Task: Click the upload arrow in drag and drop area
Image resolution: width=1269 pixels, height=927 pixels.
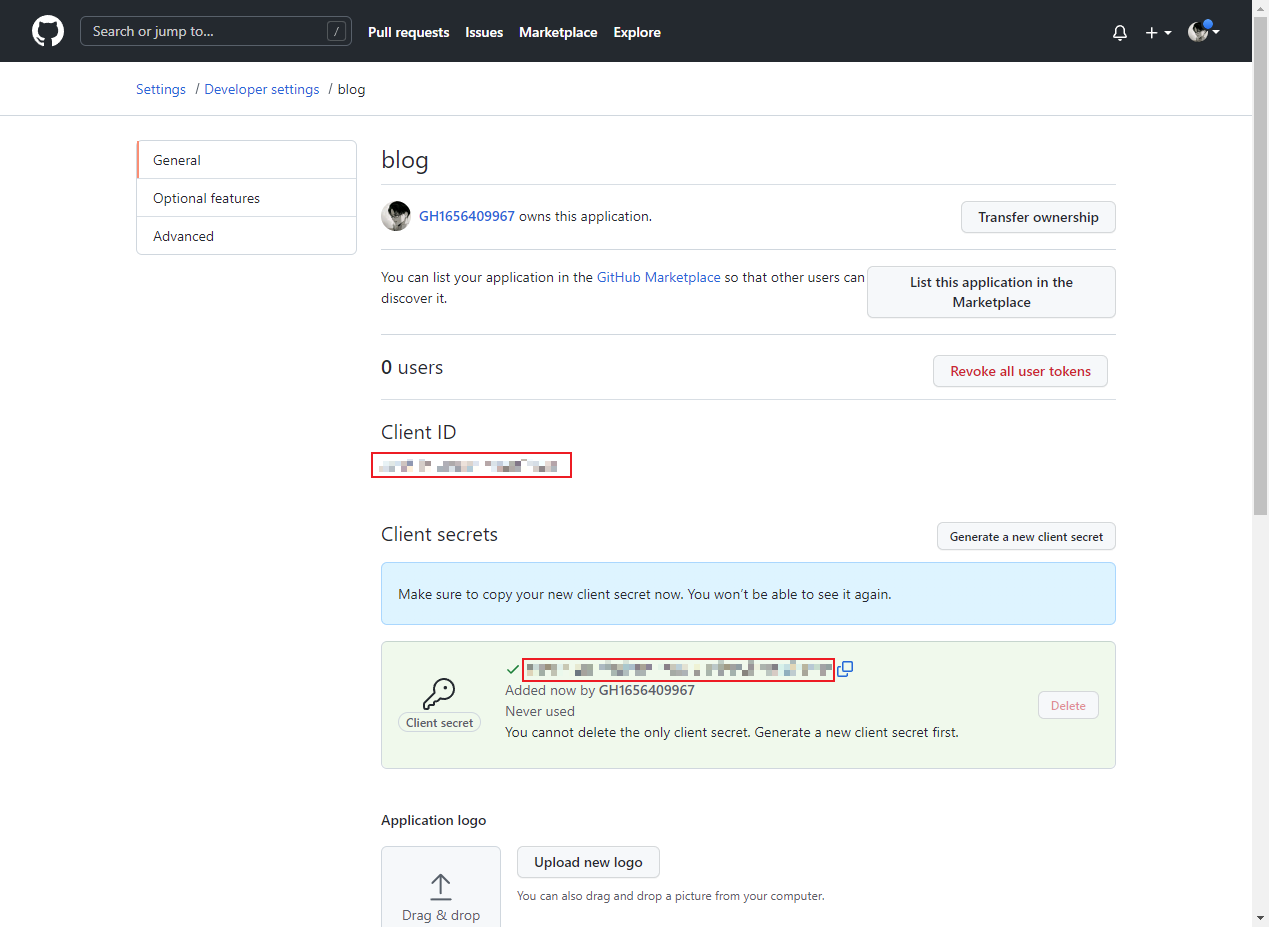Action: click(440, 886)
